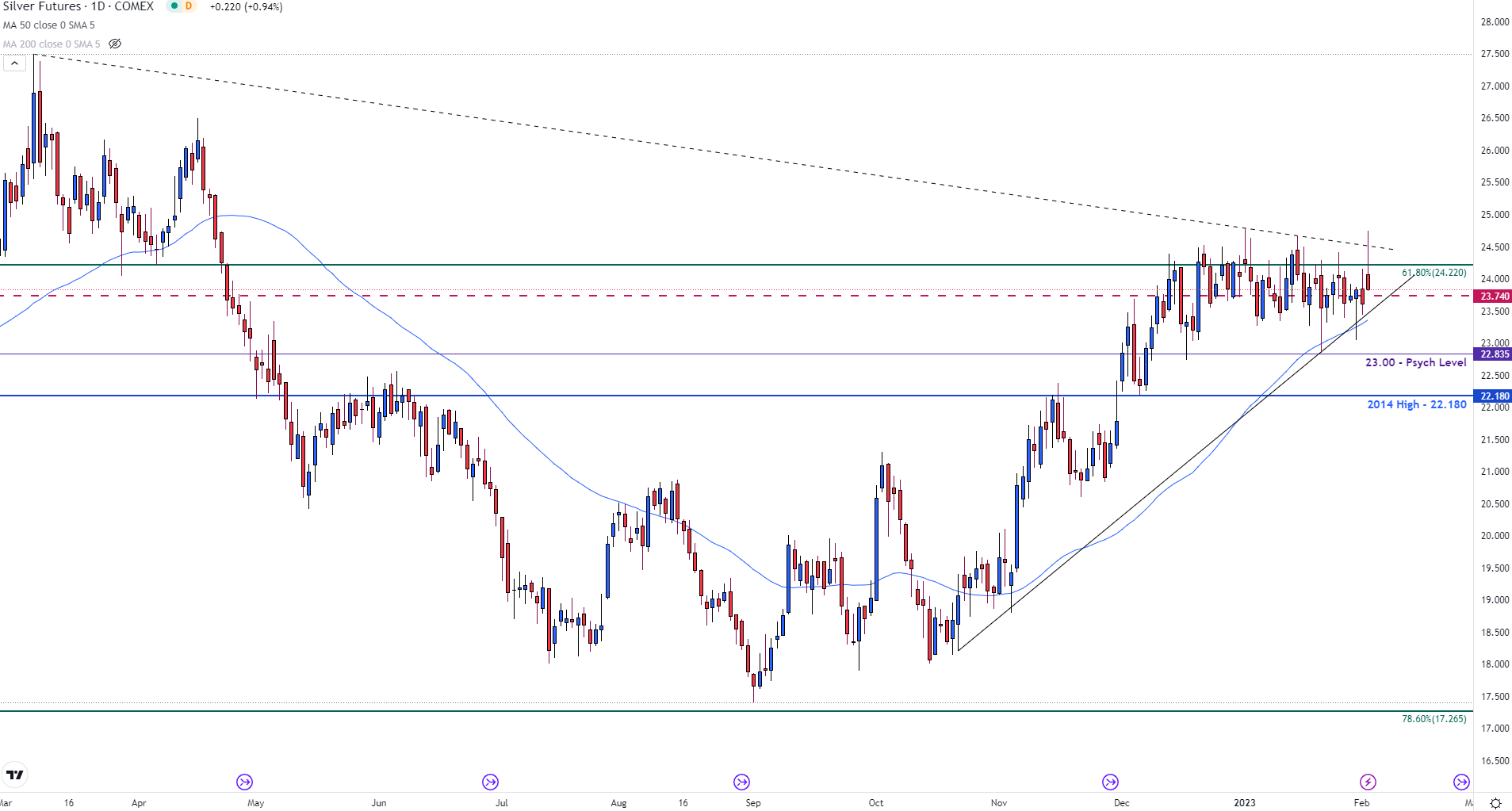Open rollover marker at far right timeline
This screenshot has height=811, width=1512.
[1461, 782]
